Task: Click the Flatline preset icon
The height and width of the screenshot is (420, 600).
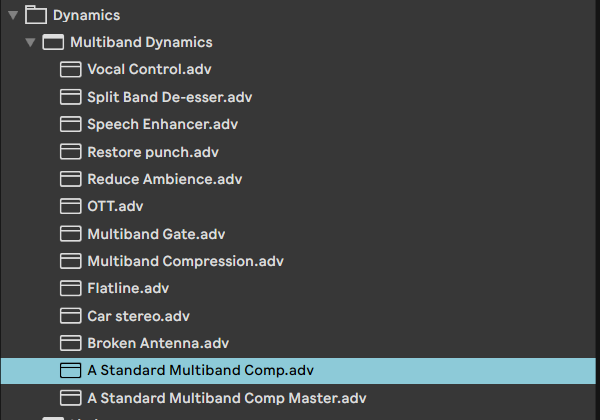Action: [70, 289]
